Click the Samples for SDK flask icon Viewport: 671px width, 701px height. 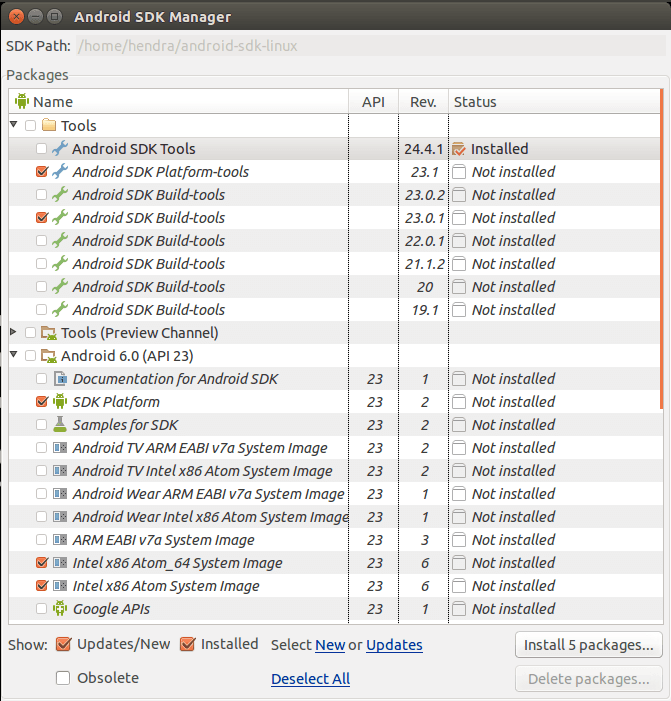pyautogui.click(x=60, y=424)
